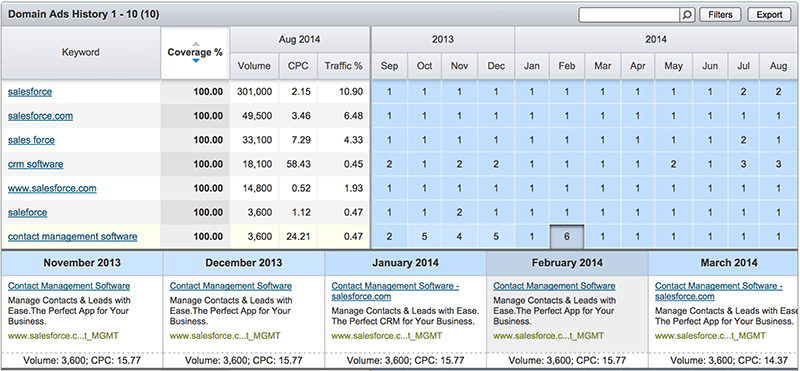Sort by the Traffic % column header
This screenshot has height=371, width=800.
[343, 66]
